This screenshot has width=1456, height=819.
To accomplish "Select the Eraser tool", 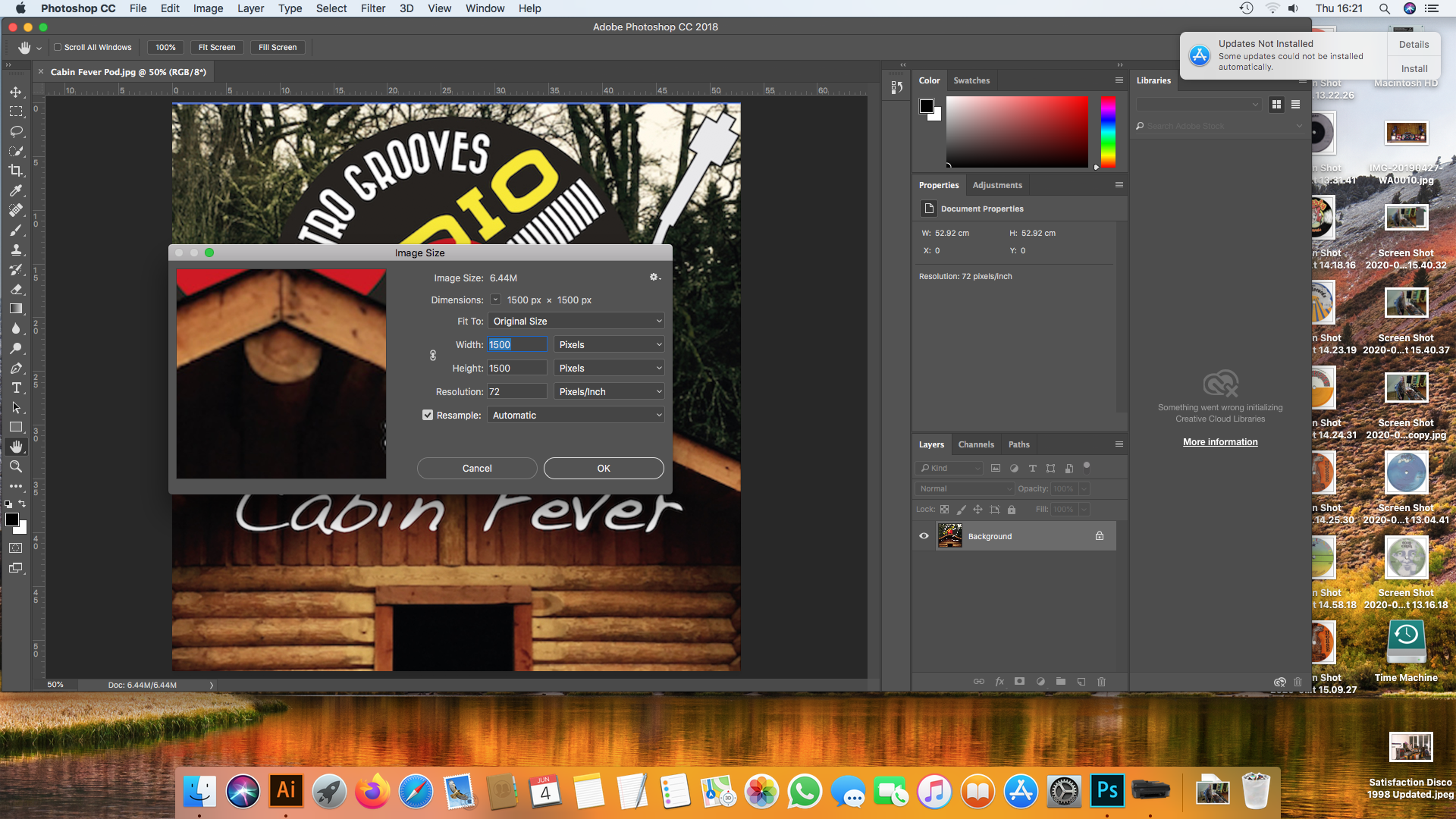I will [x=15, y=289].
